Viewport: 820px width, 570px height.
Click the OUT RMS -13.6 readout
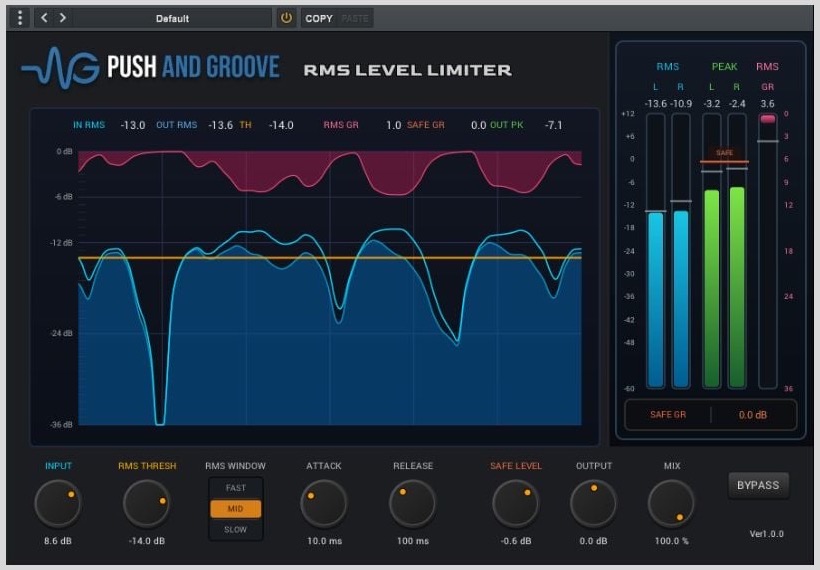tap(195, 125)
